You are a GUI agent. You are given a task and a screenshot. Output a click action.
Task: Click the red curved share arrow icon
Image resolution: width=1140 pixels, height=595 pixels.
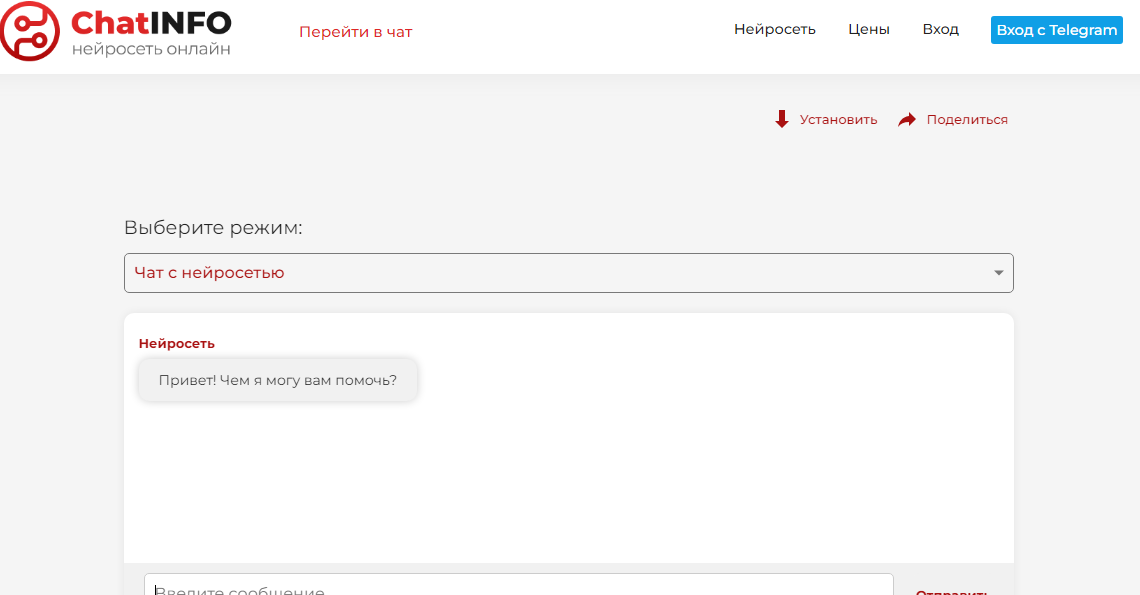click(907, 120)
